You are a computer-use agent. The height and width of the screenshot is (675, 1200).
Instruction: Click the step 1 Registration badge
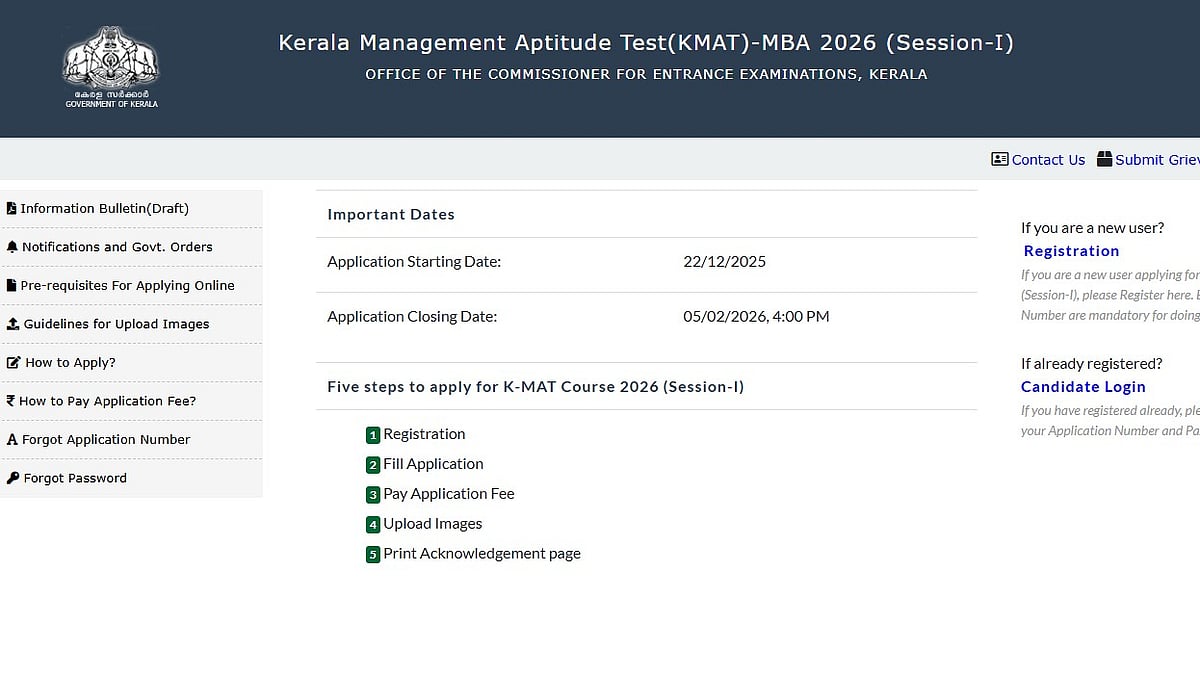(x=373, y=434)
